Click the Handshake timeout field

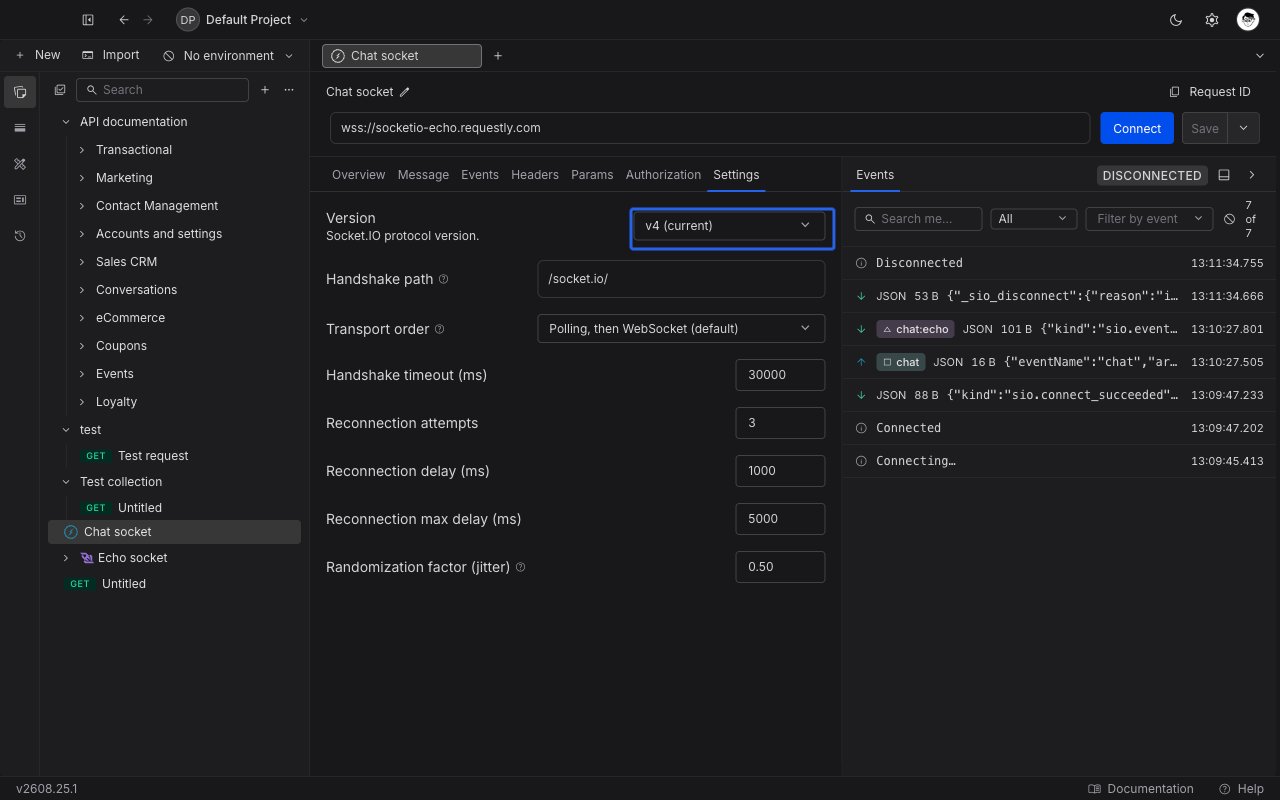(x=780, y=375)
